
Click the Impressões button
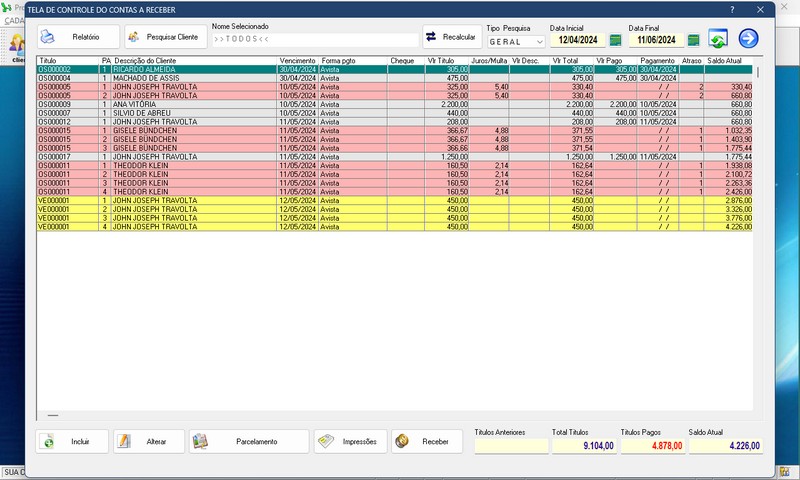[x=350, y=441]
